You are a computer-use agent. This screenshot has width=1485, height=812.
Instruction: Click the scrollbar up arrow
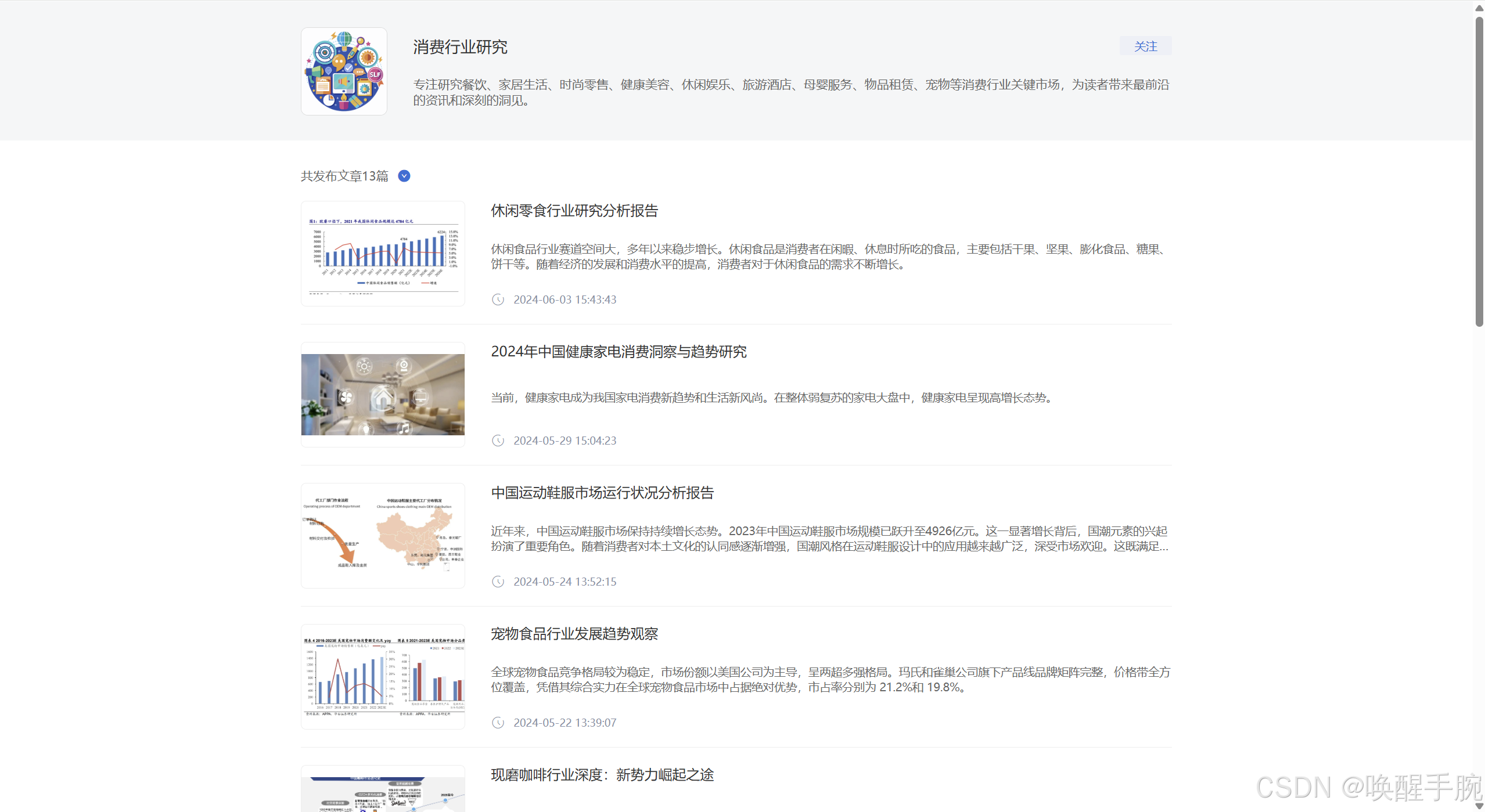[x=1479, y=8]
